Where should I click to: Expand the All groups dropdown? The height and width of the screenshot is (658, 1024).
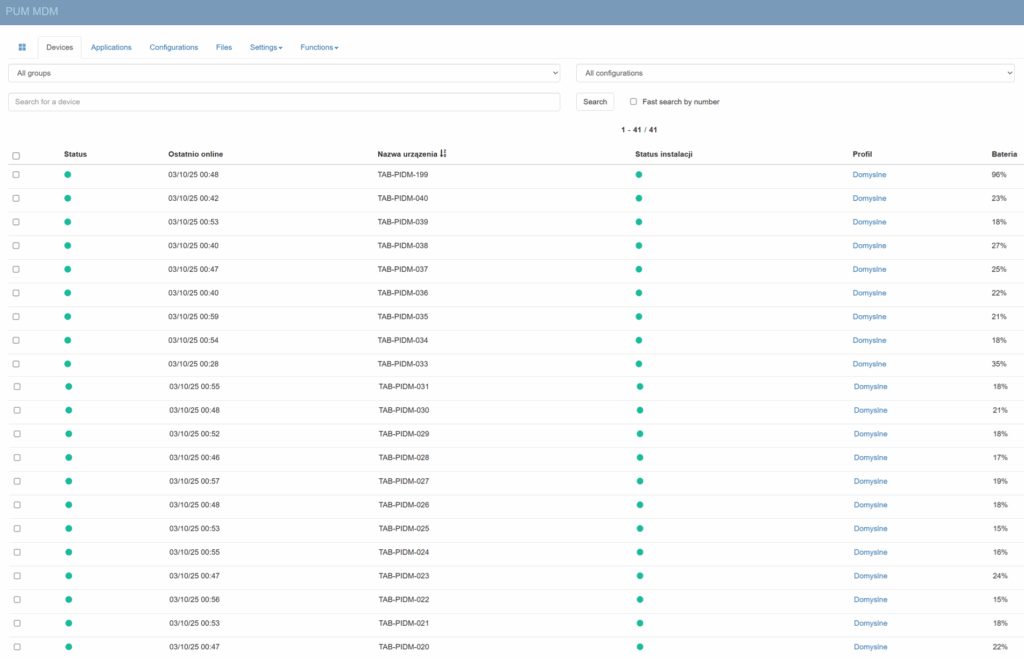point(284,73)
